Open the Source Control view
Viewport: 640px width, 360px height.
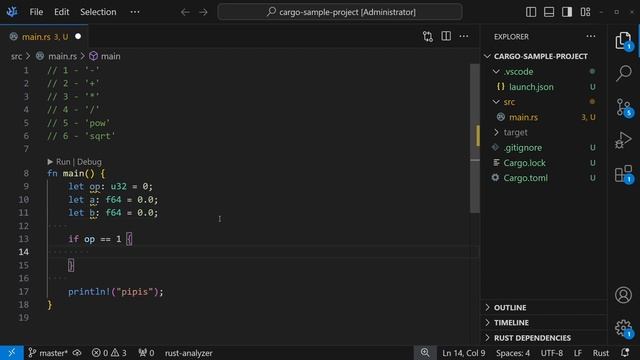click(623, 107)
